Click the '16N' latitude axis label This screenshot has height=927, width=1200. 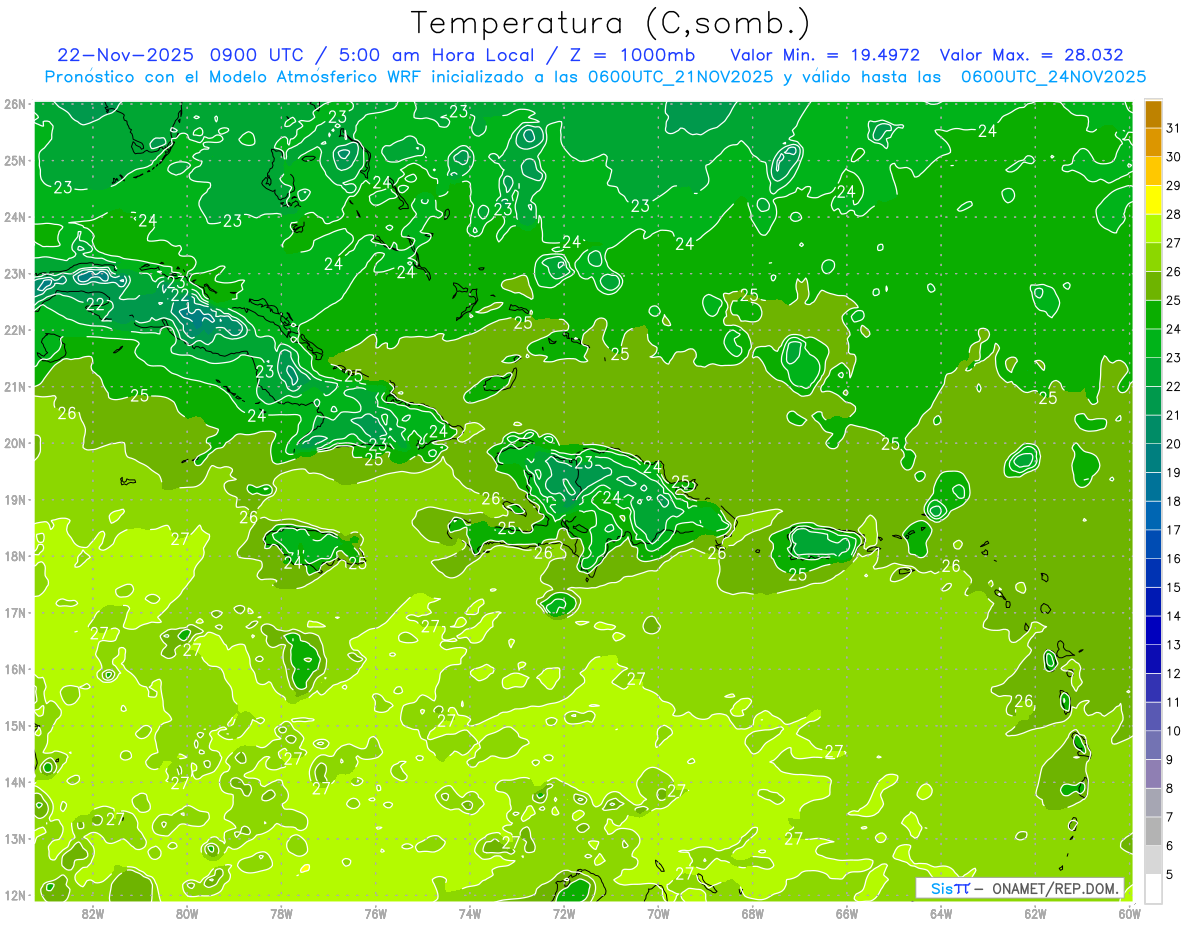(x=15, y=669)
